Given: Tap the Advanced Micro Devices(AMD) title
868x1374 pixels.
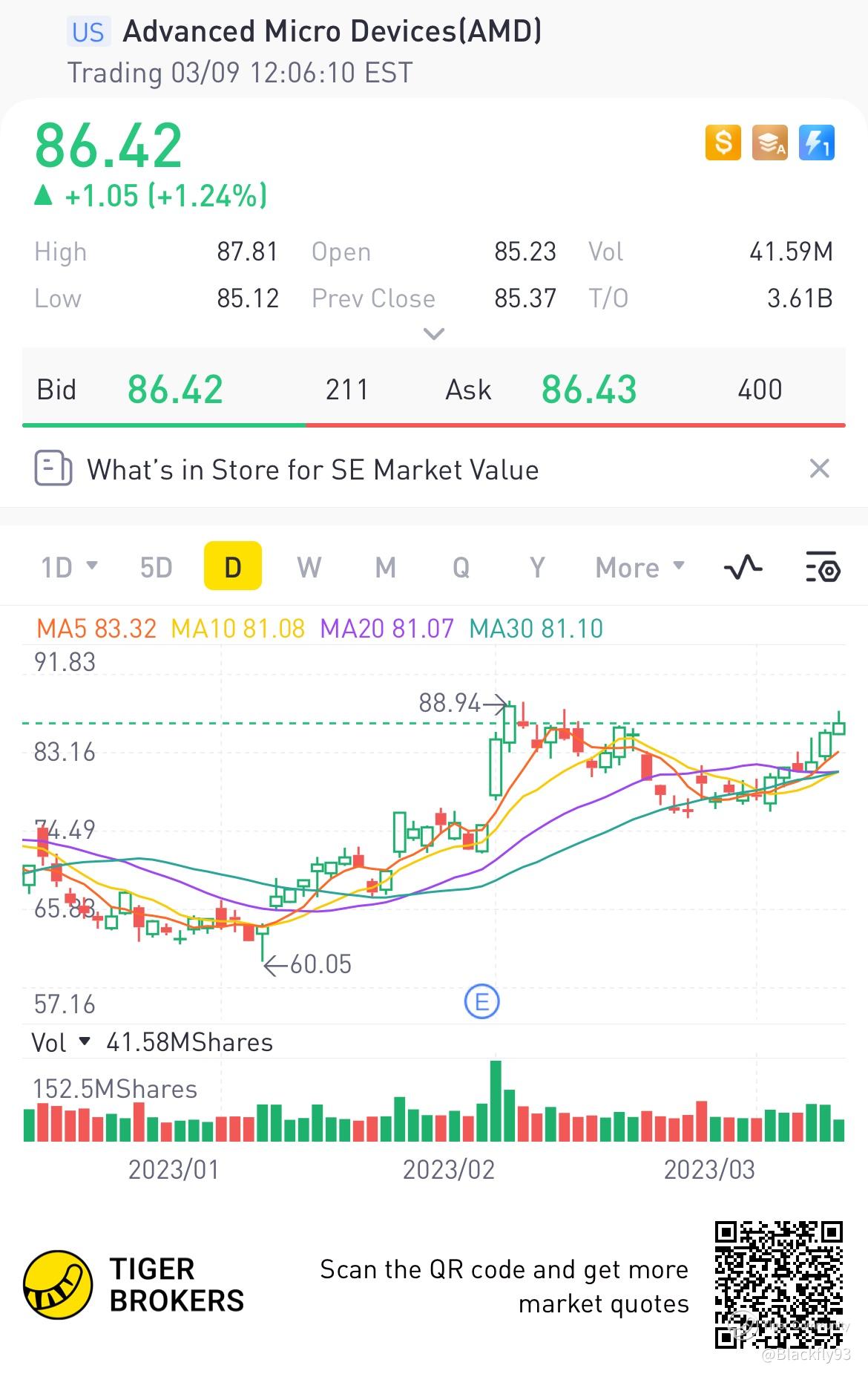Looking at the screenshot, I should click(332, 31).
